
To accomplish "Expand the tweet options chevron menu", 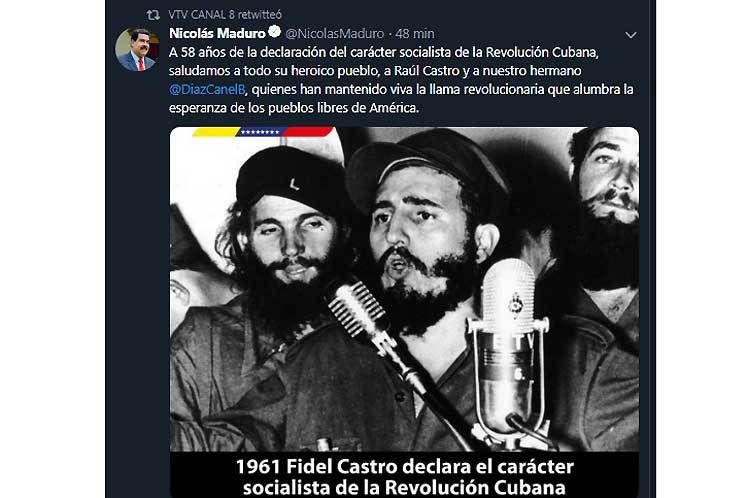I will [631, 35].
